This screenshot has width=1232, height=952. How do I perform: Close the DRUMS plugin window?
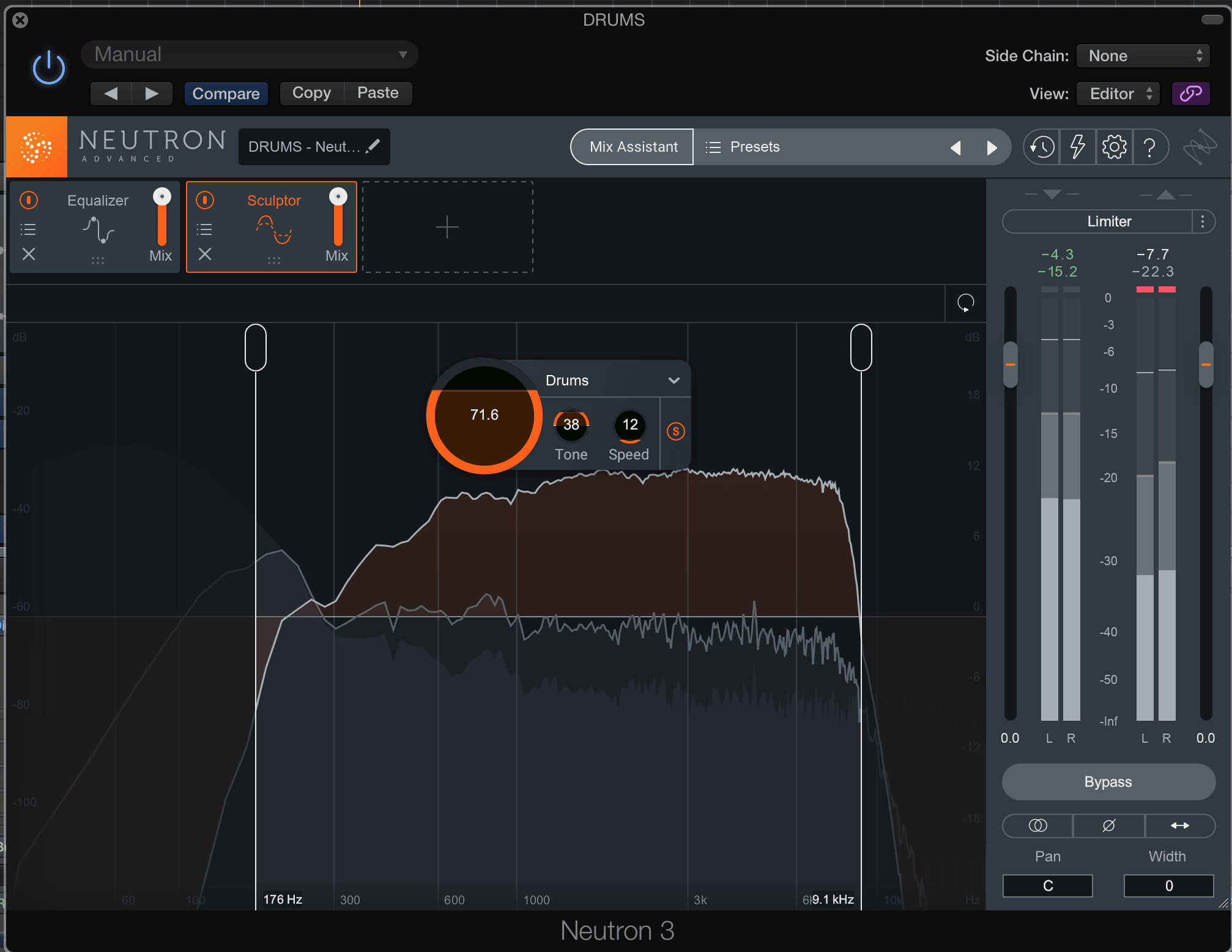point(20,20)
